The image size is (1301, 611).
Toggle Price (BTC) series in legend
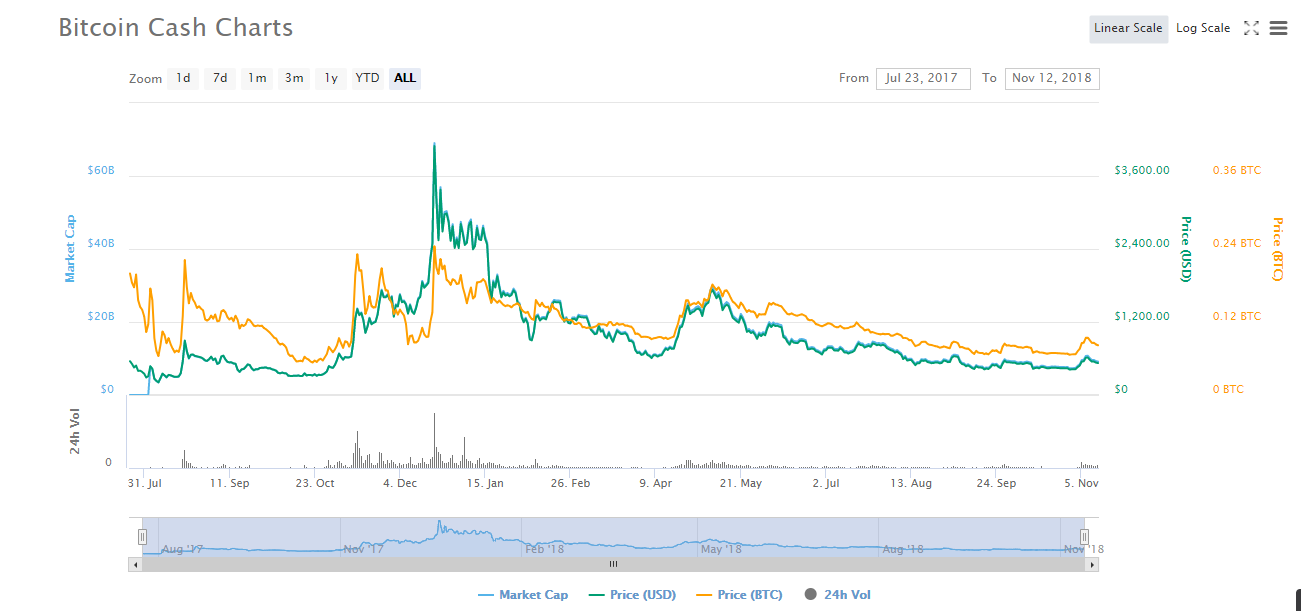(x=739, y=595)
